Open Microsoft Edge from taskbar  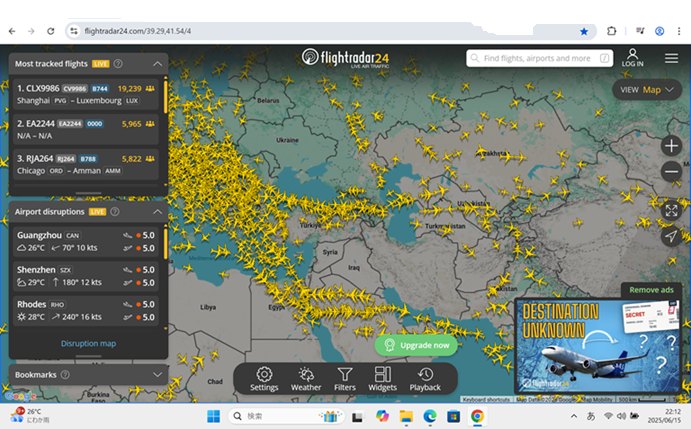pos(430,416)
